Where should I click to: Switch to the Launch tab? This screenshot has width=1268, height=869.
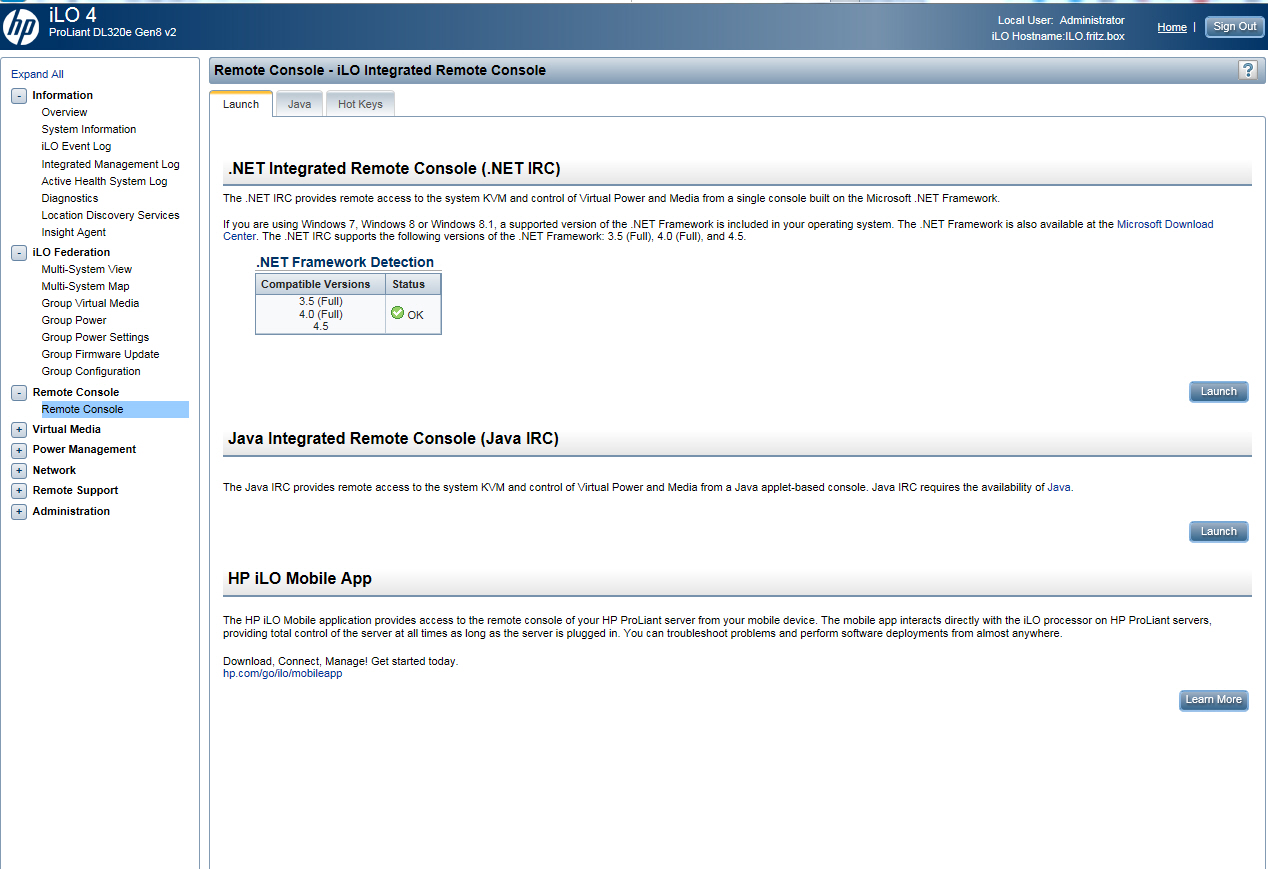pos(241,104)
